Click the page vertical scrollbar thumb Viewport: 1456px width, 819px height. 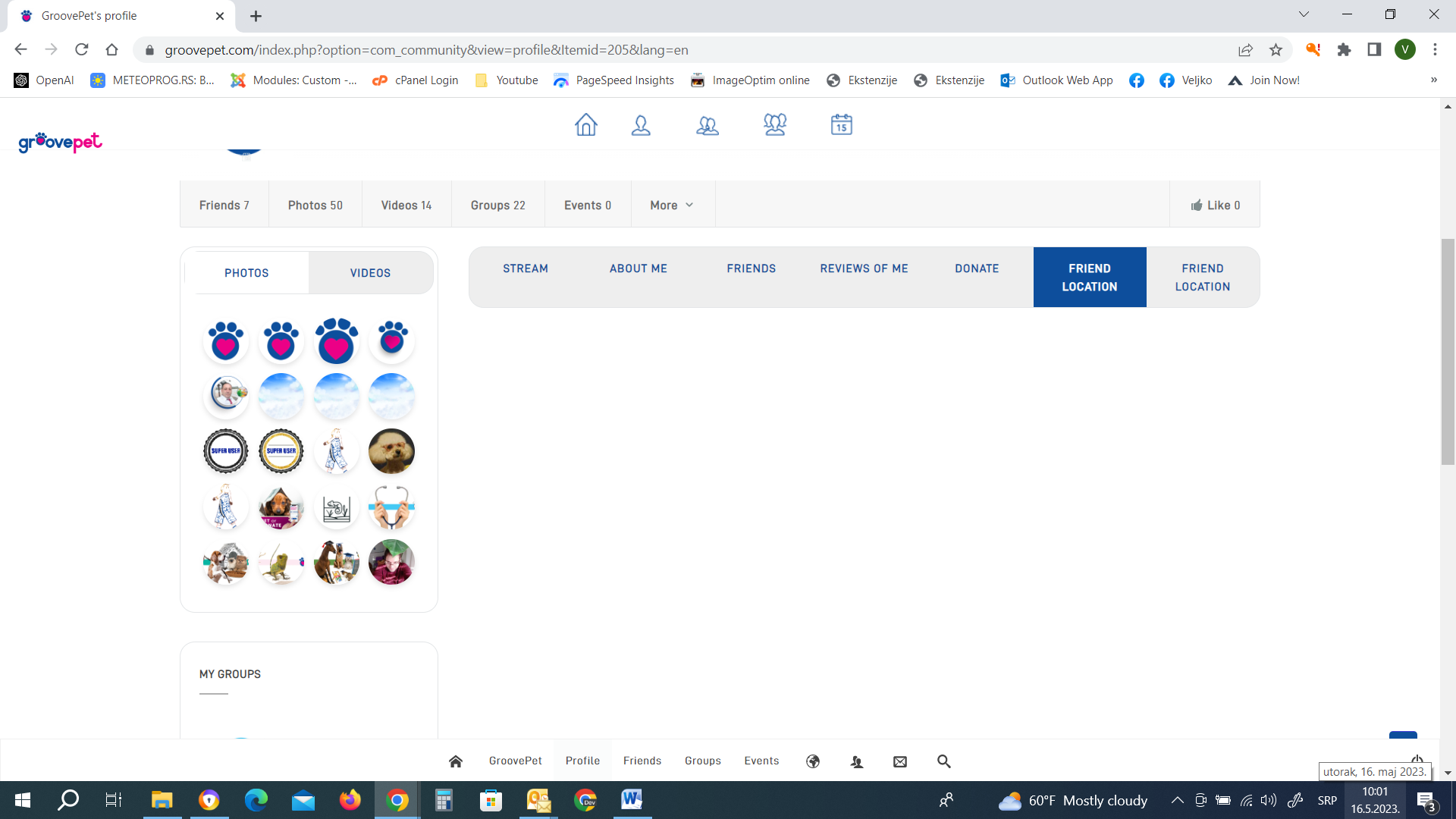[1448, 351]
